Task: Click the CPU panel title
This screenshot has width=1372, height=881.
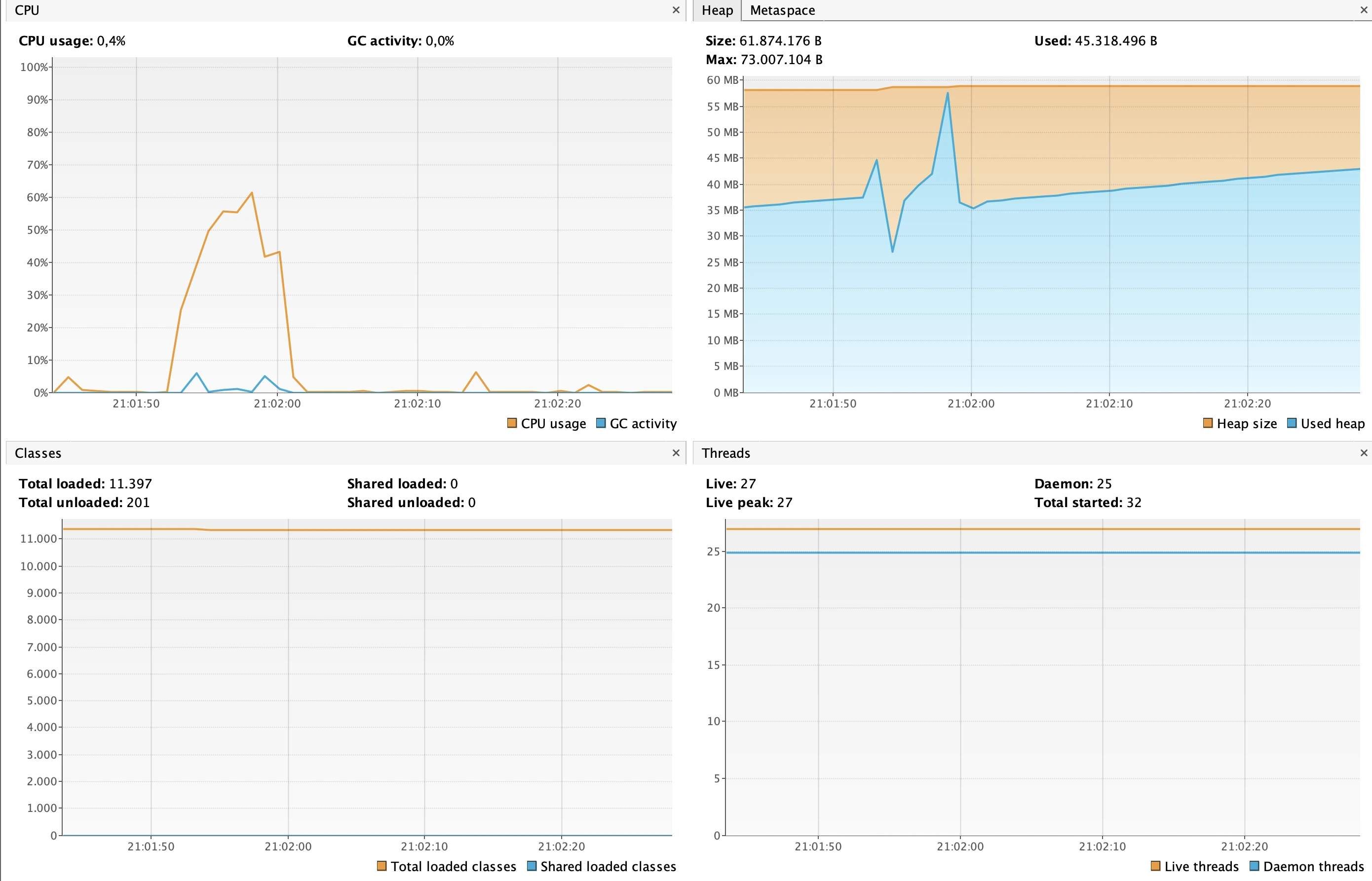Action: (x=27, y=10)
